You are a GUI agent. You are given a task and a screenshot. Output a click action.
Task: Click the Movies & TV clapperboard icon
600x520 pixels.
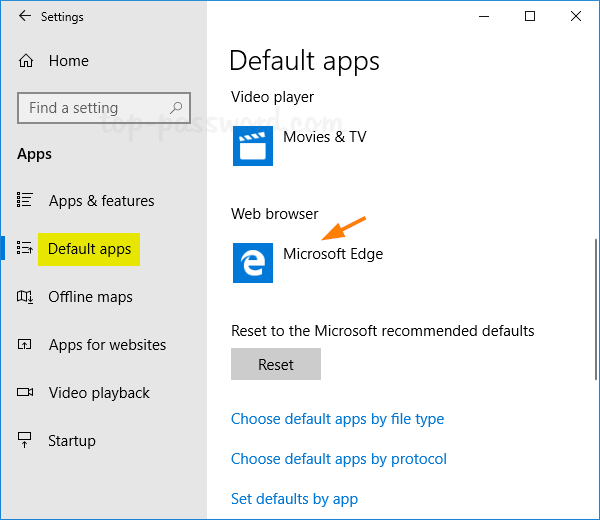[252, 145]
